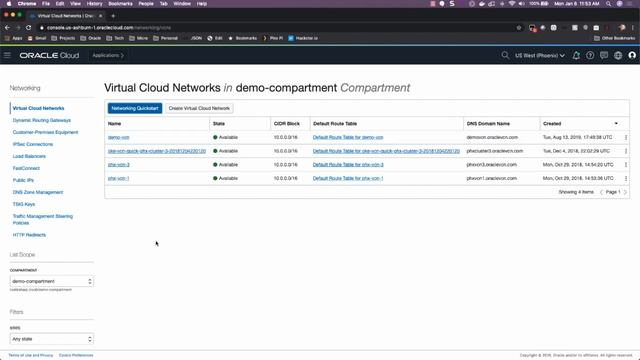Image resolution: width=640 pixels, height=360 pixels.
Task: Go to IPSec Connections
Action: coord(33,144)
